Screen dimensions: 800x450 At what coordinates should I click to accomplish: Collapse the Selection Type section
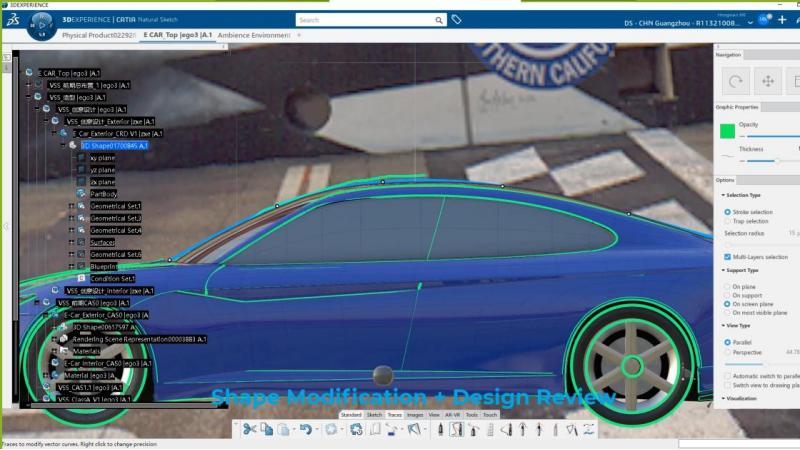tap(723, 195)
